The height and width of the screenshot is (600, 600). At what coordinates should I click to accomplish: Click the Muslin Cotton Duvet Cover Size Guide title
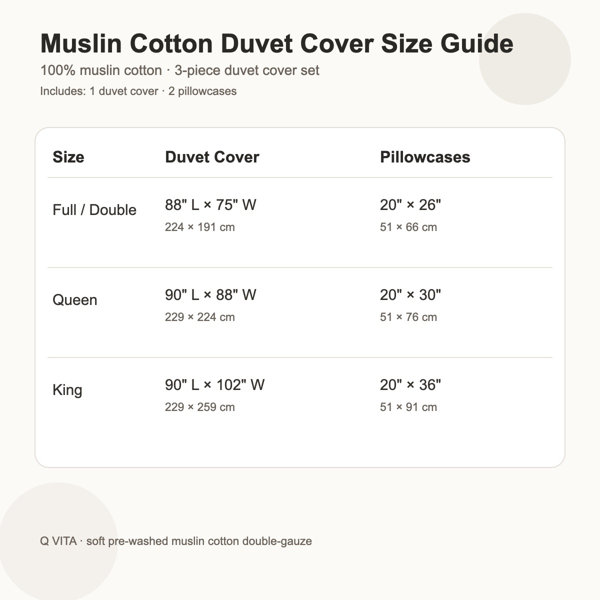pyautogui.click(x=277, y=43)
